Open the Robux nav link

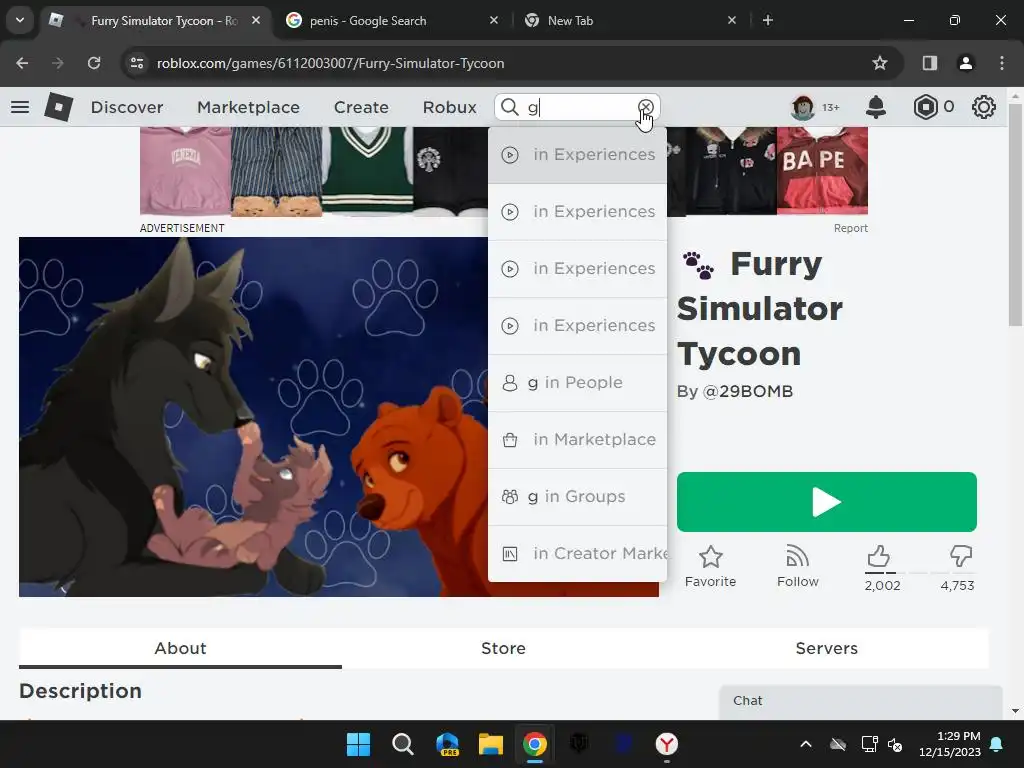point(449,107)
